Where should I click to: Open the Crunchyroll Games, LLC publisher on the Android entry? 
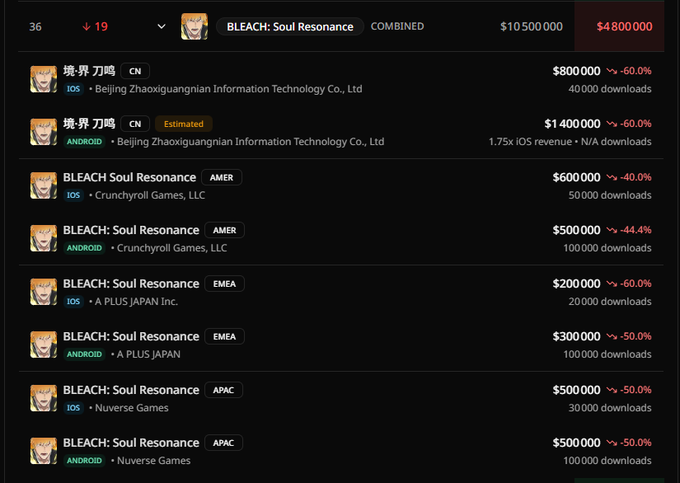[171, 248]
